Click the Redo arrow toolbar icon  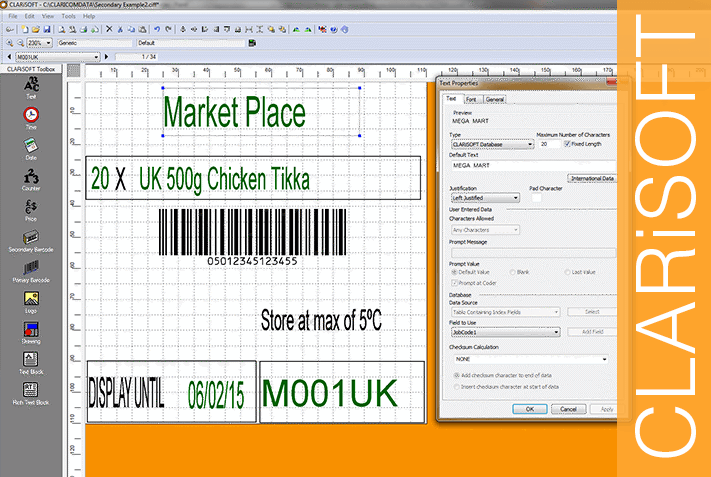coord(168,29)
